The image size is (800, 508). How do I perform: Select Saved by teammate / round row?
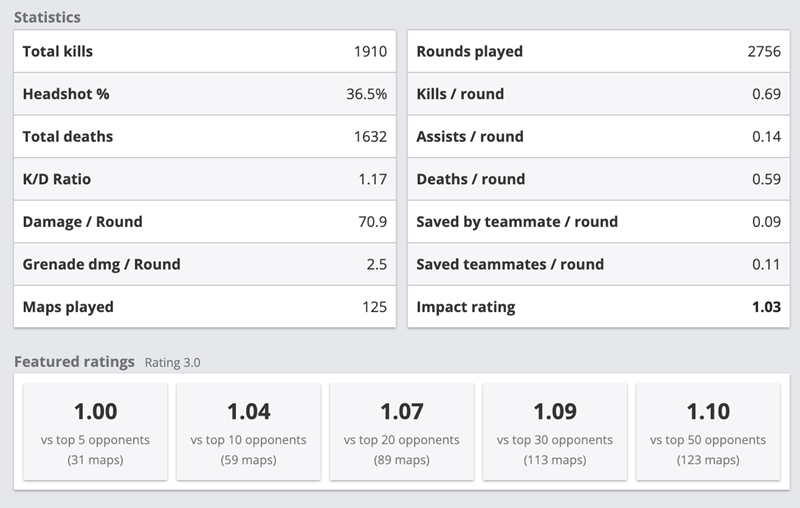pos(598,221)
